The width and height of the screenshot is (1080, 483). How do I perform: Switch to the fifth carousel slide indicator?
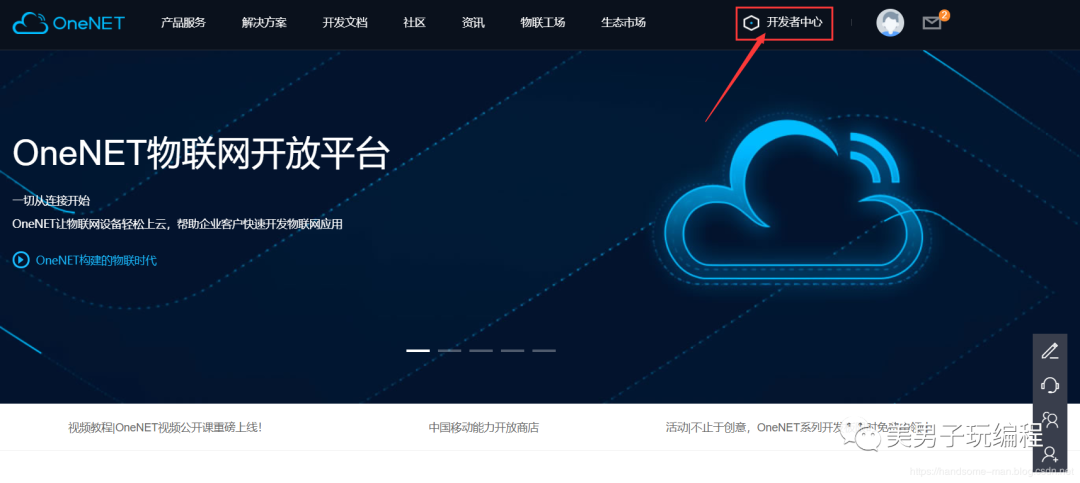[x=543, y=350]
